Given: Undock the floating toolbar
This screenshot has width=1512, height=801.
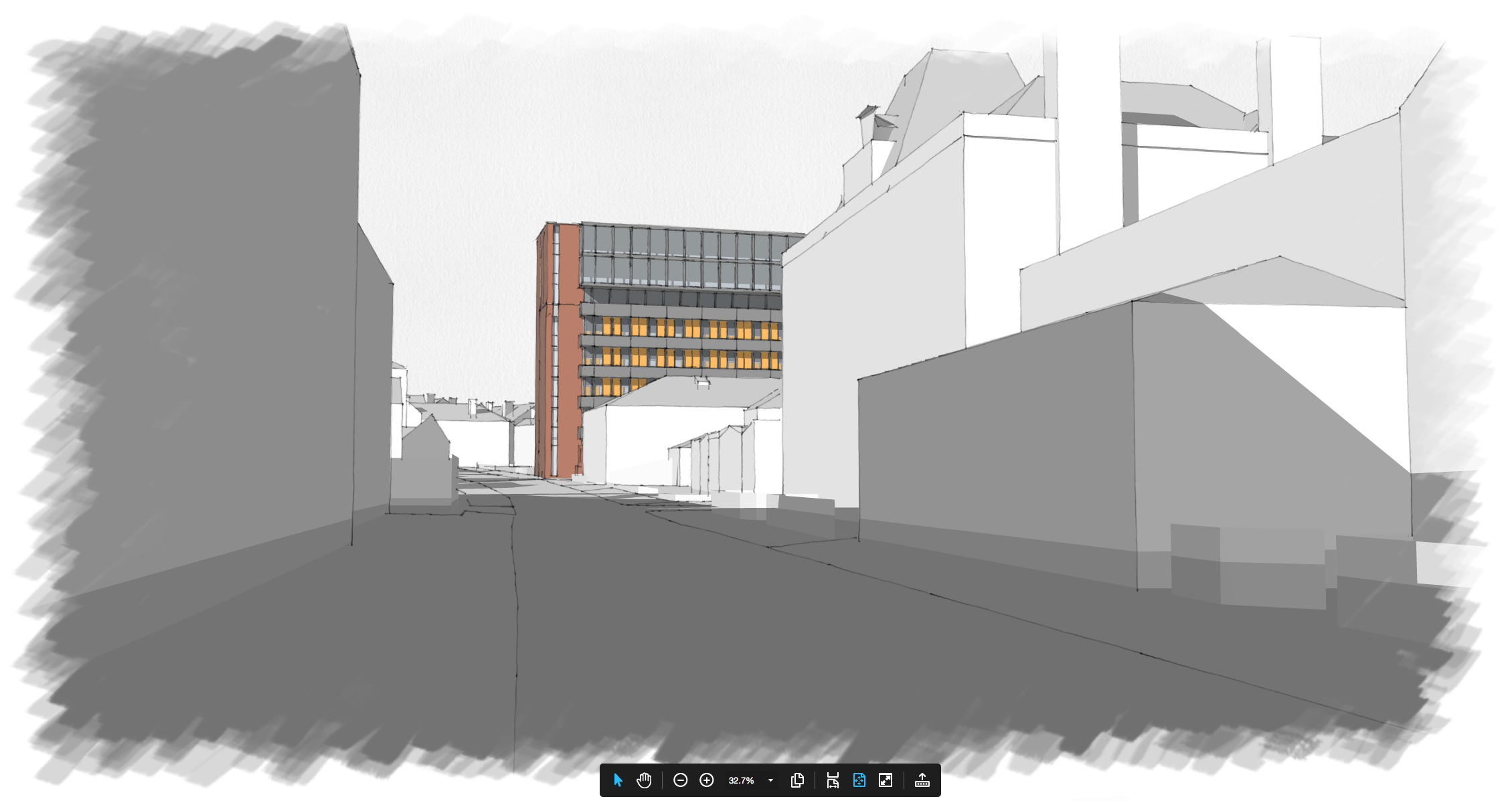Looking at the screenshot, I should (922, 780).
